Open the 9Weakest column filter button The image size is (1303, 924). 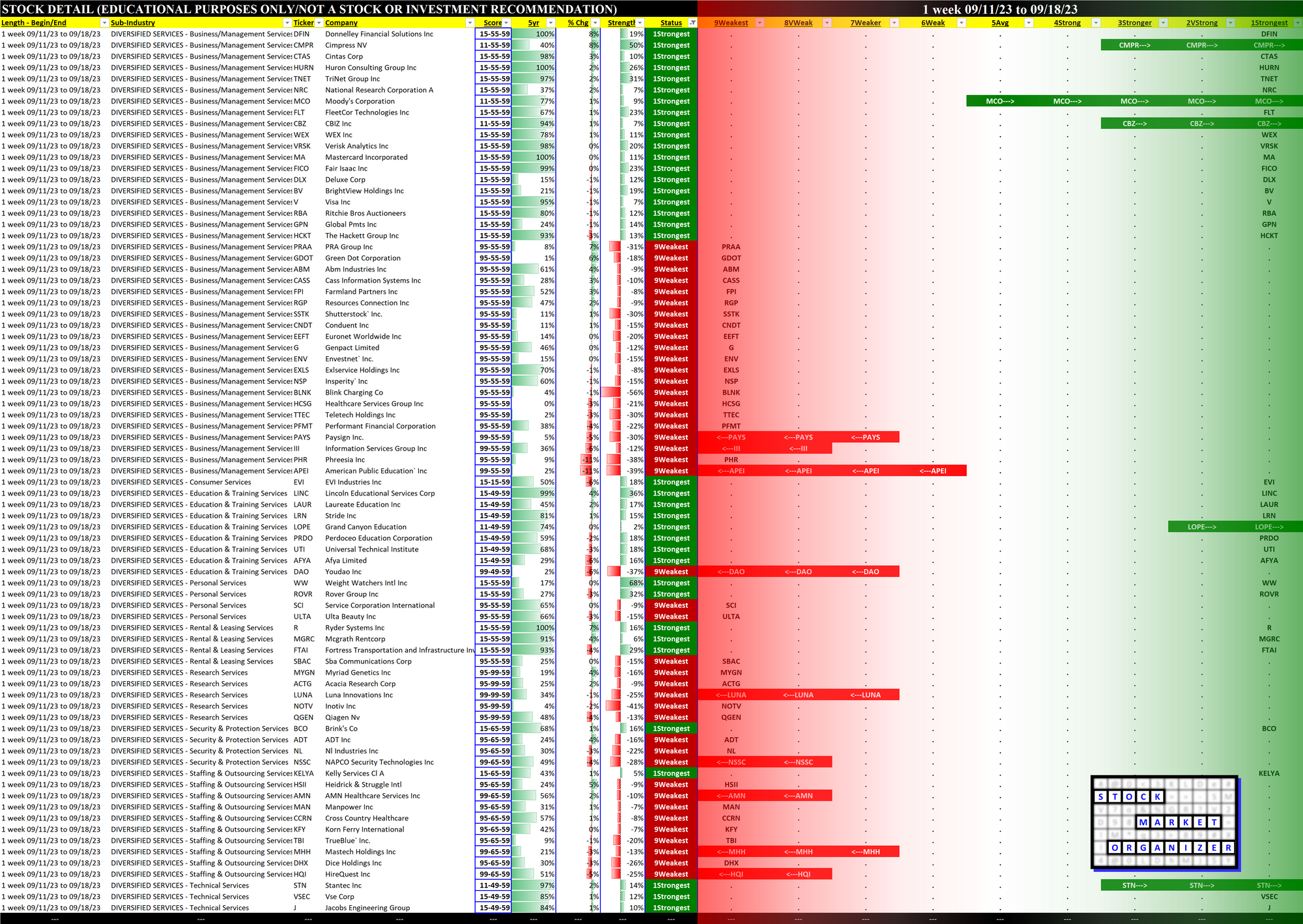pyautogui.click(x=760, y=23)
